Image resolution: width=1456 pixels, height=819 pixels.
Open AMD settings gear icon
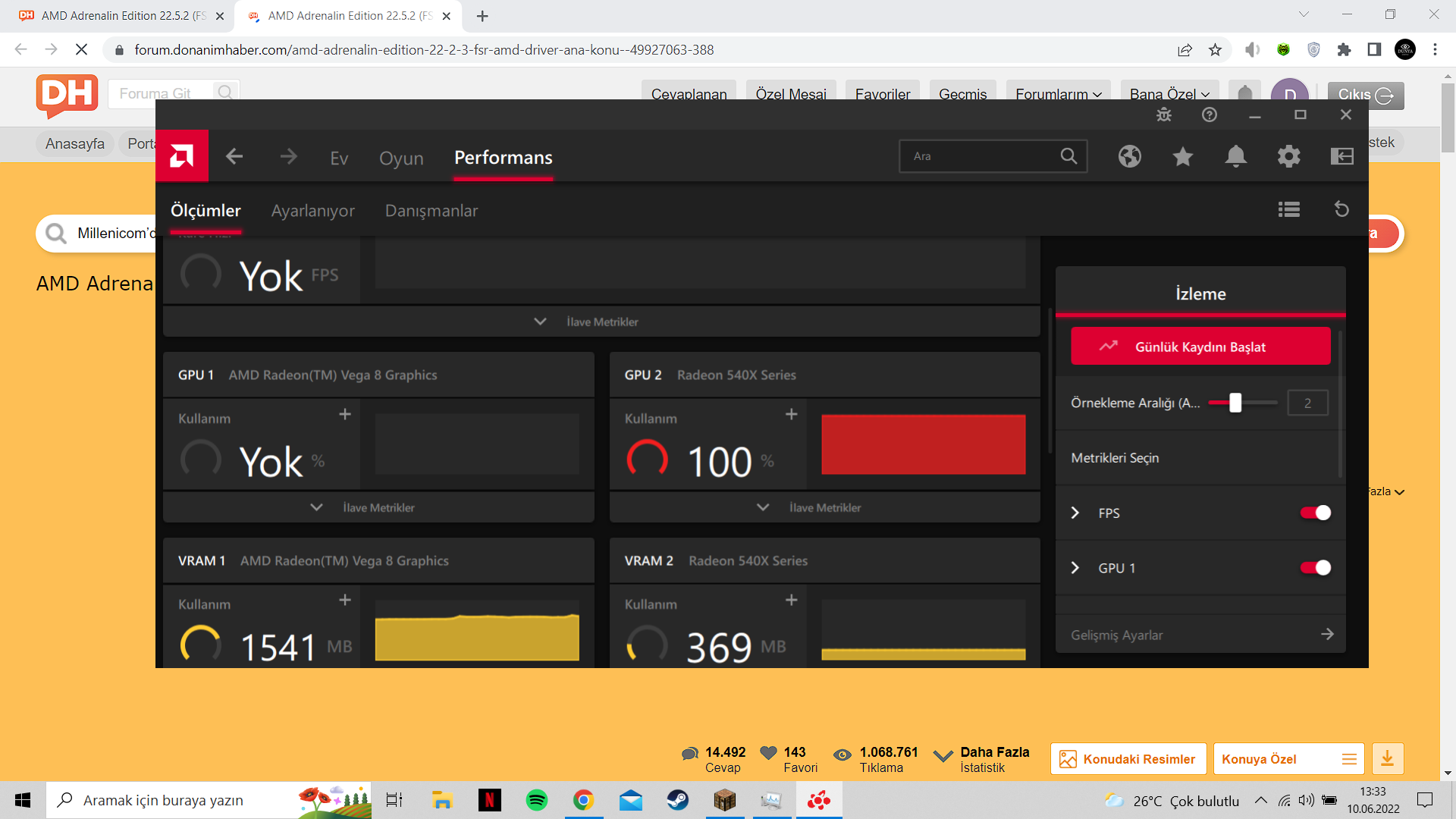tap(1289, 156)
